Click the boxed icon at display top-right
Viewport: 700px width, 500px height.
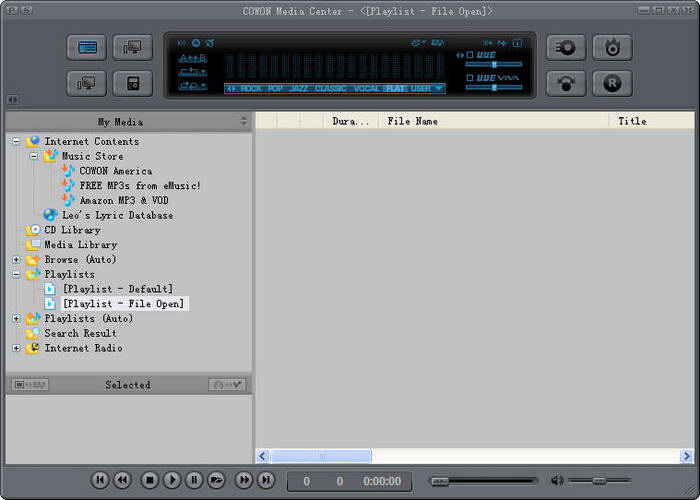pos(517,43)
